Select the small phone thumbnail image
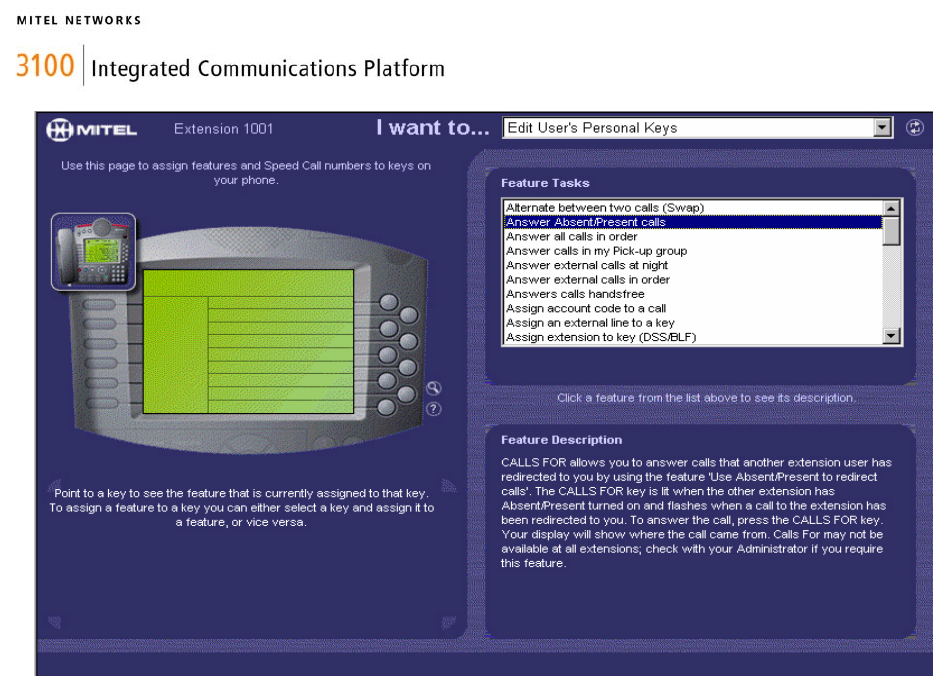 pyautogui.click(x=93, y=252)
